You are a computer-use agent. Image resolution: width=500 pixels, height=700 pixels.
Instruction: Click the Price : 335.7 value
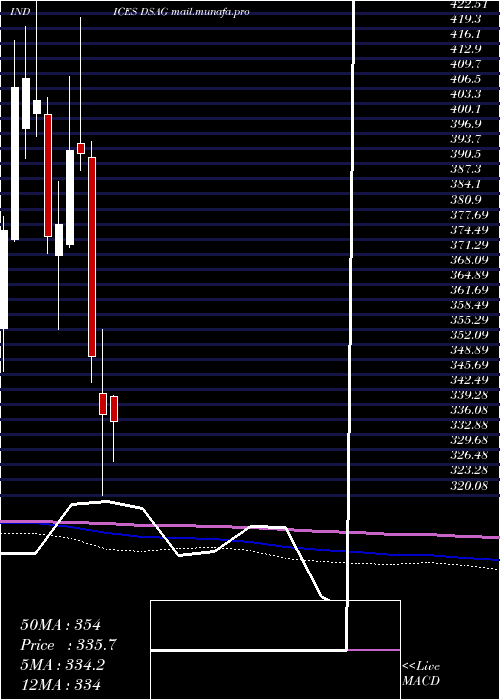tap(69, 645)
